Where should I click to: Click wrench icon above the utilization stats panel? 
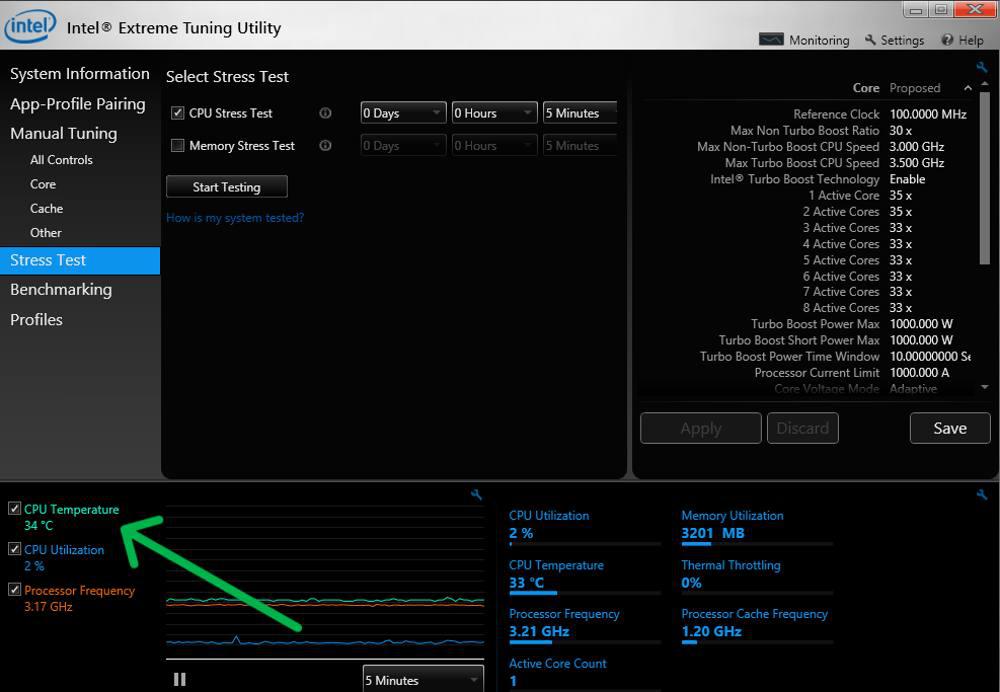point(982,494)
